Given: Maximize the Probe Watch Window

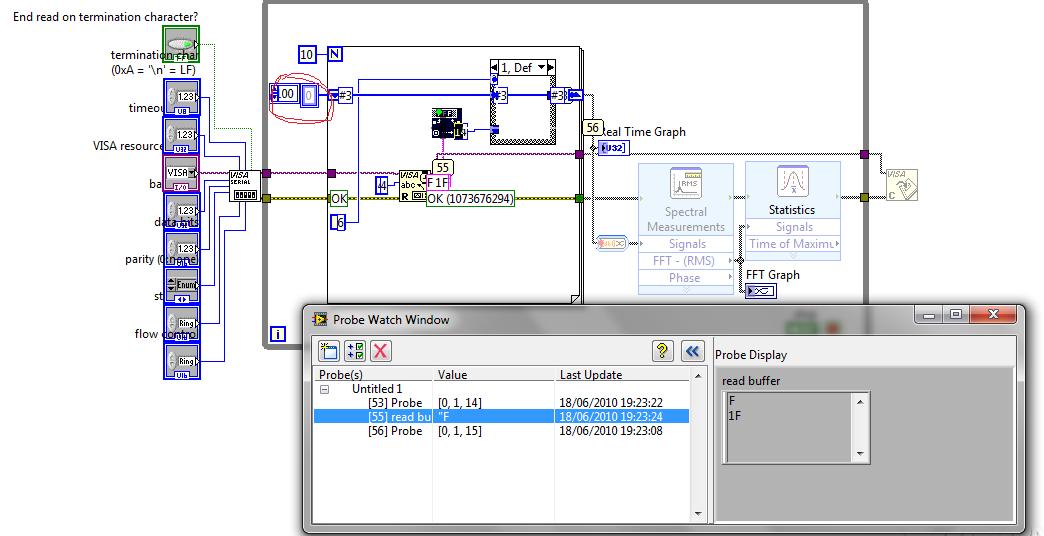Looking at the screenshot, I should [x=956, y=314].
